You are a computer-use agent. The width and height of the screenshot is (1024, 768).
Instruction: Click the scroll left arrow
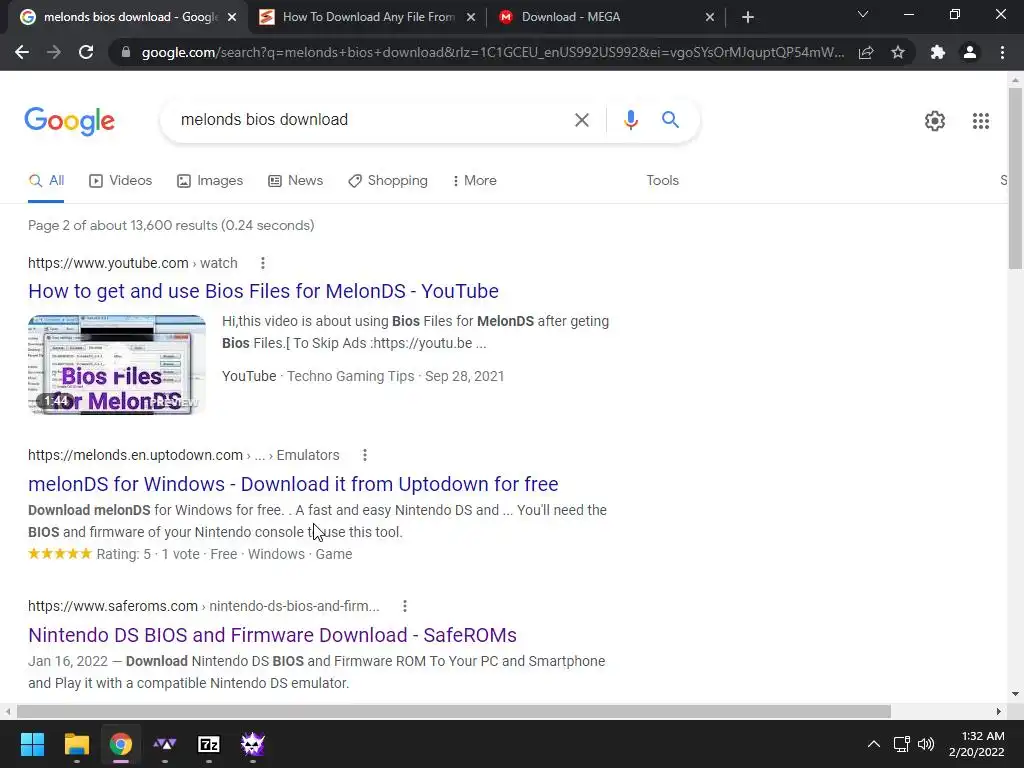7,711
